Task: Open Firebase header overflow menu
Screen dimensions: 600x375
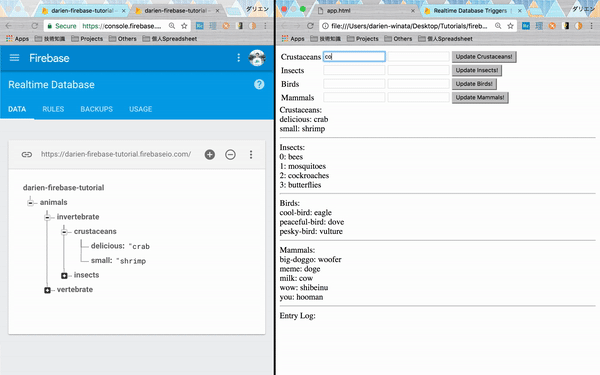Action: click(x=238, y=58)
